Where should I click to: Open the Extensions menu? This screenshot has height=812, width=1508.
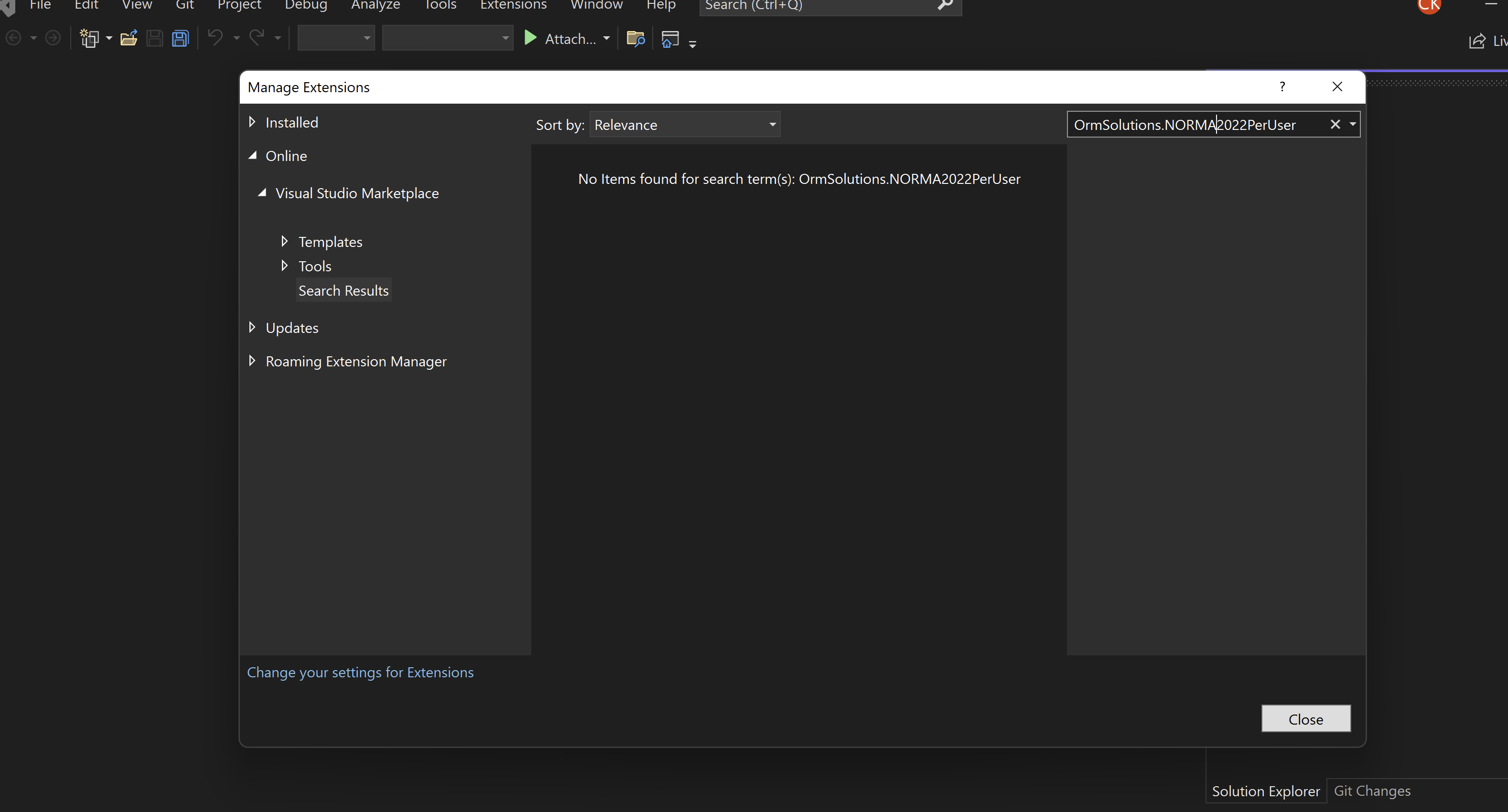[x=513, y=5]
